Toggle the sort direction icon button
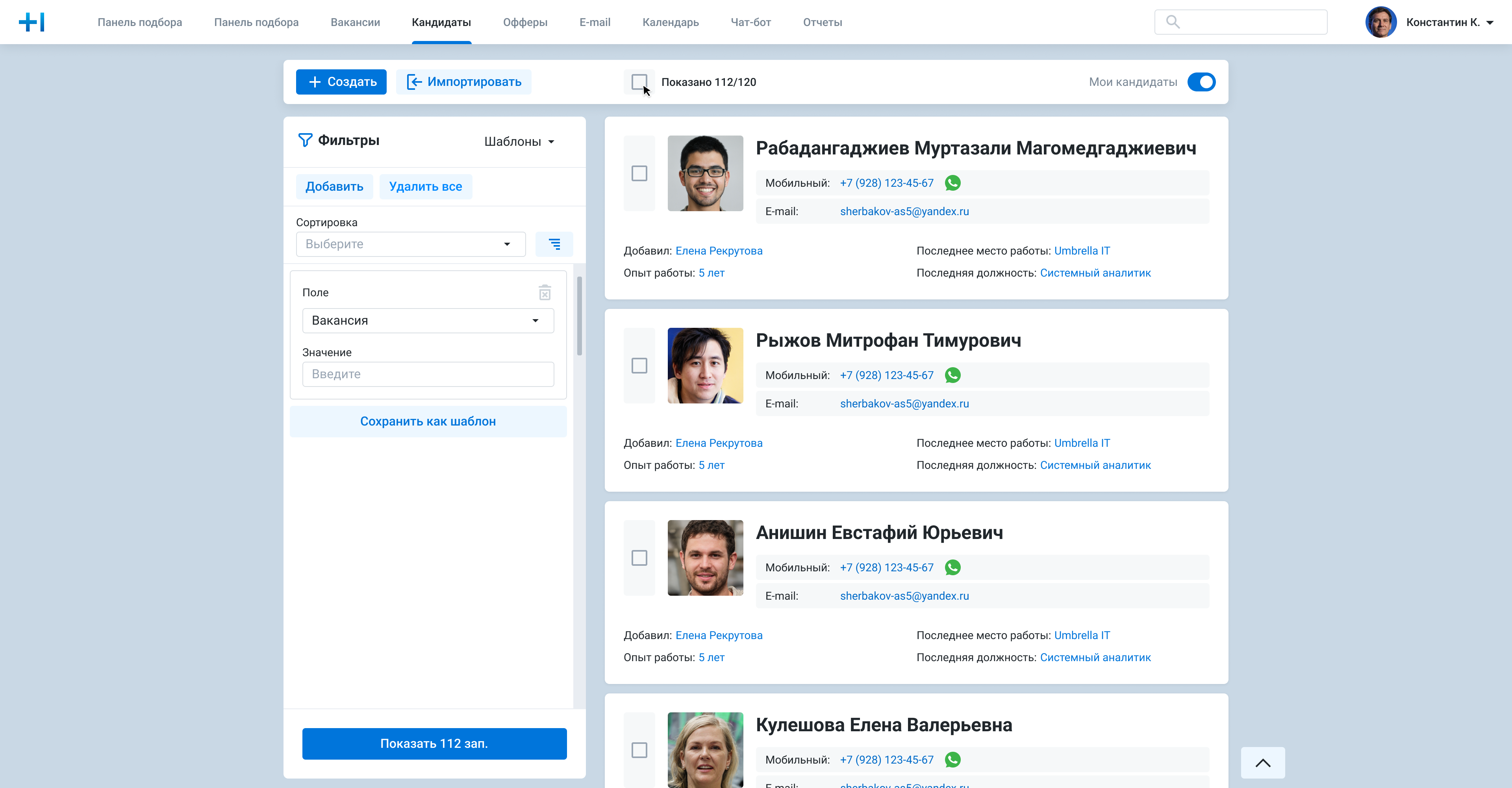The height and width of the screenshot is (788, 1512). tap(554, 244)
